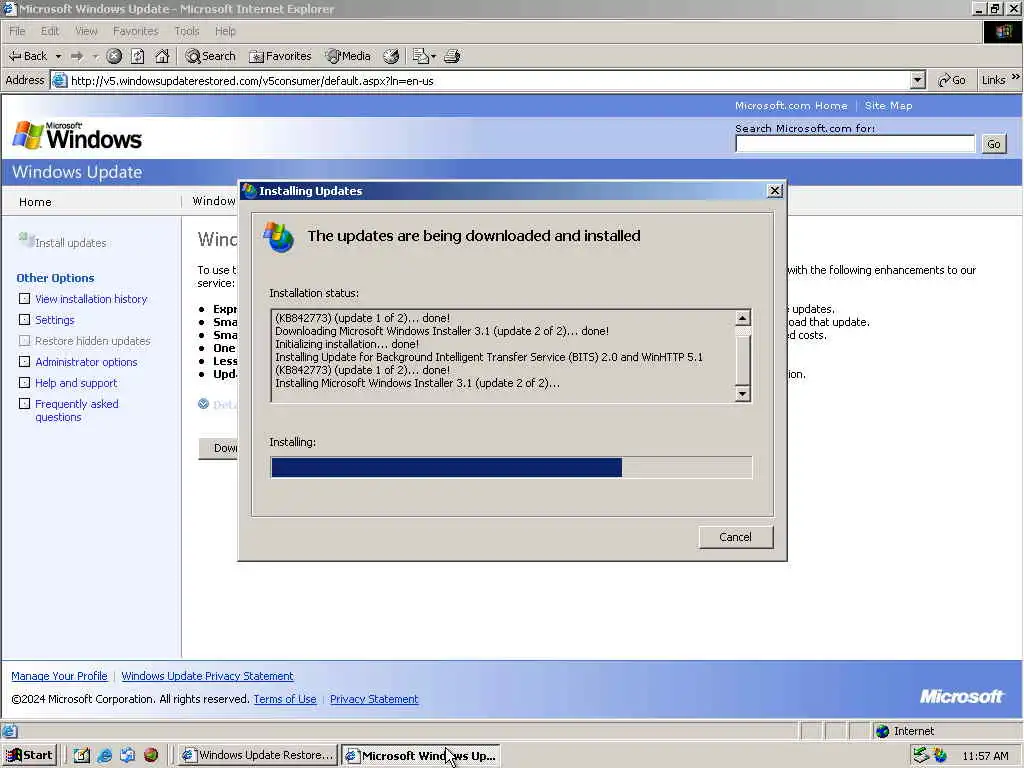Click the Show Desktop quick launch icon
Image resolution: width=1024 pixels, height=768 pixels.
pos(81,755)
